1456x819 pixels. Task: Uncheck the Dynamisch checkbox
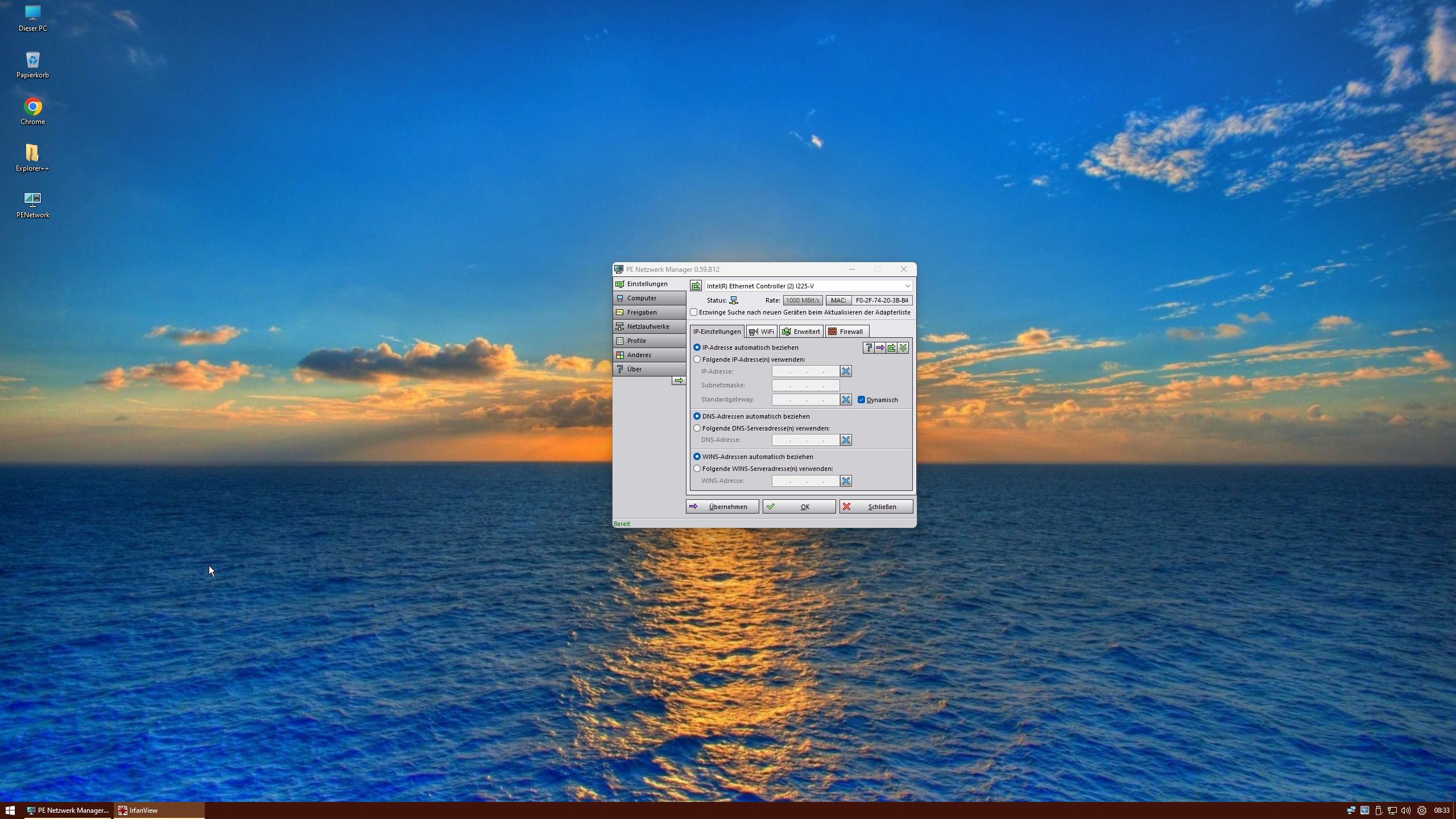point(861,400)
